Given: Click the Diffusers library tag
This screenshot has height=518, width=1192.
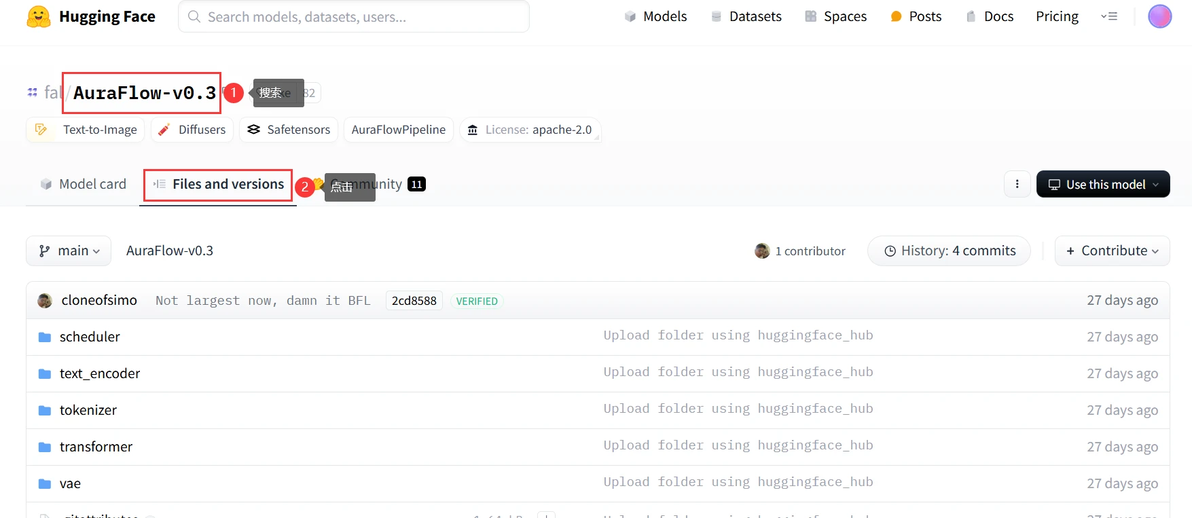Looking at the screenshot, I should (x=192, y=130).
